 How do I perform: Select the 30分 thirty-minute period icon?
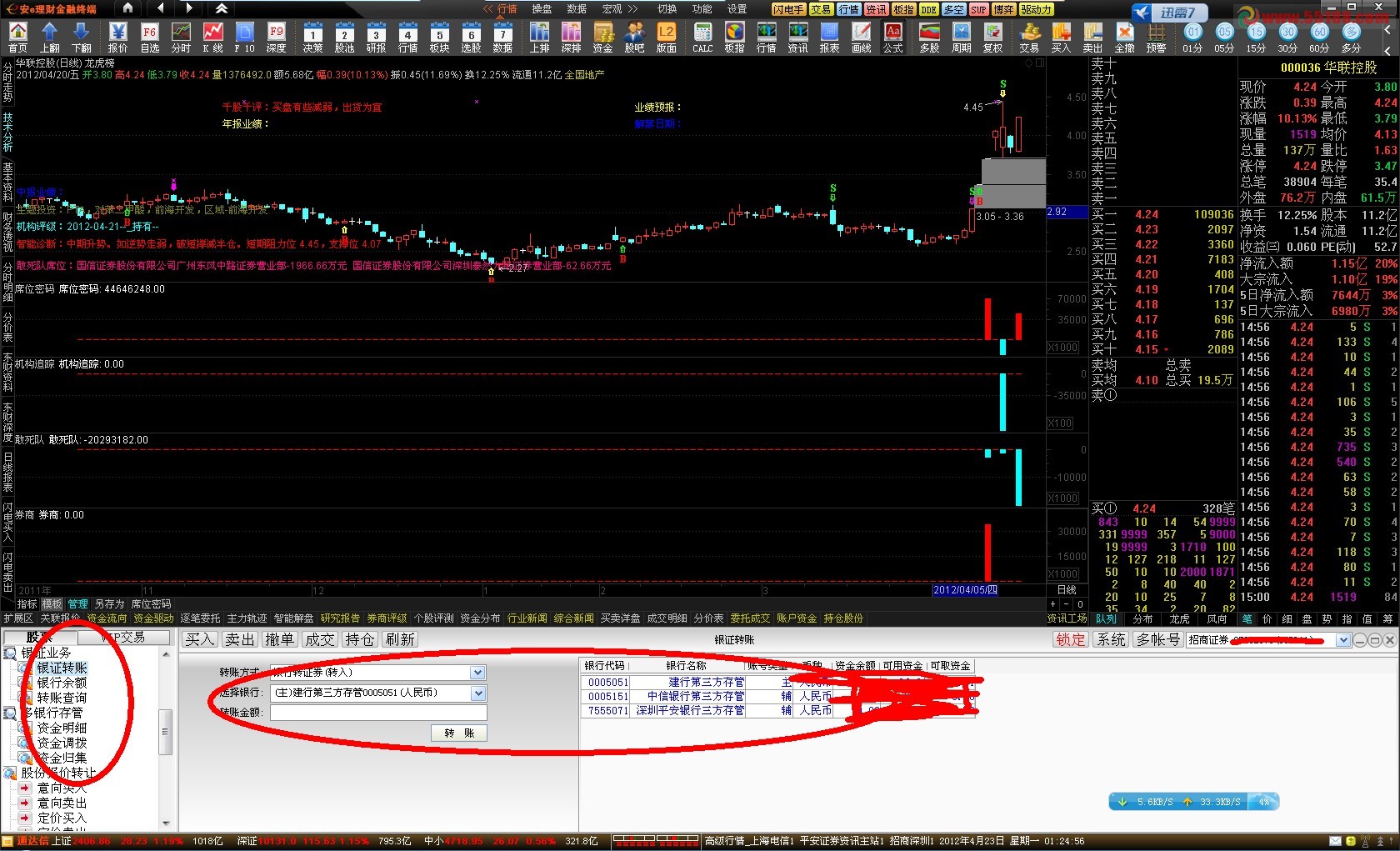[x=1287, y=37]
